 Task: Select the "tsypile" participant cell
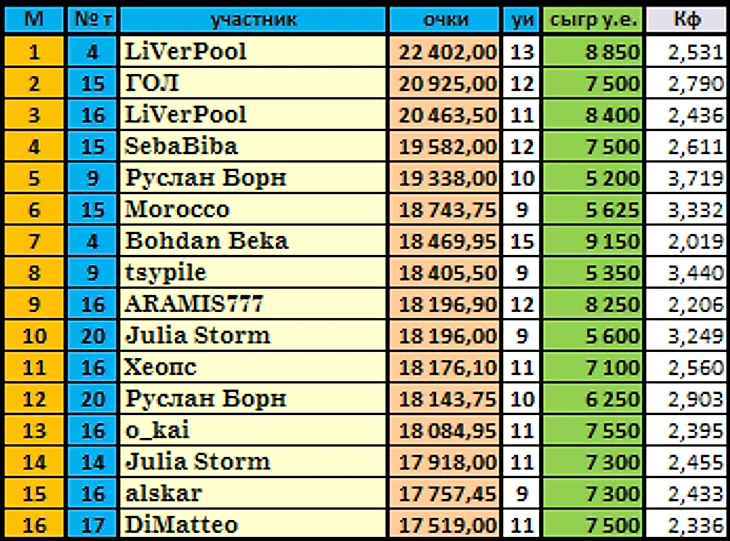tap(253, 272)
